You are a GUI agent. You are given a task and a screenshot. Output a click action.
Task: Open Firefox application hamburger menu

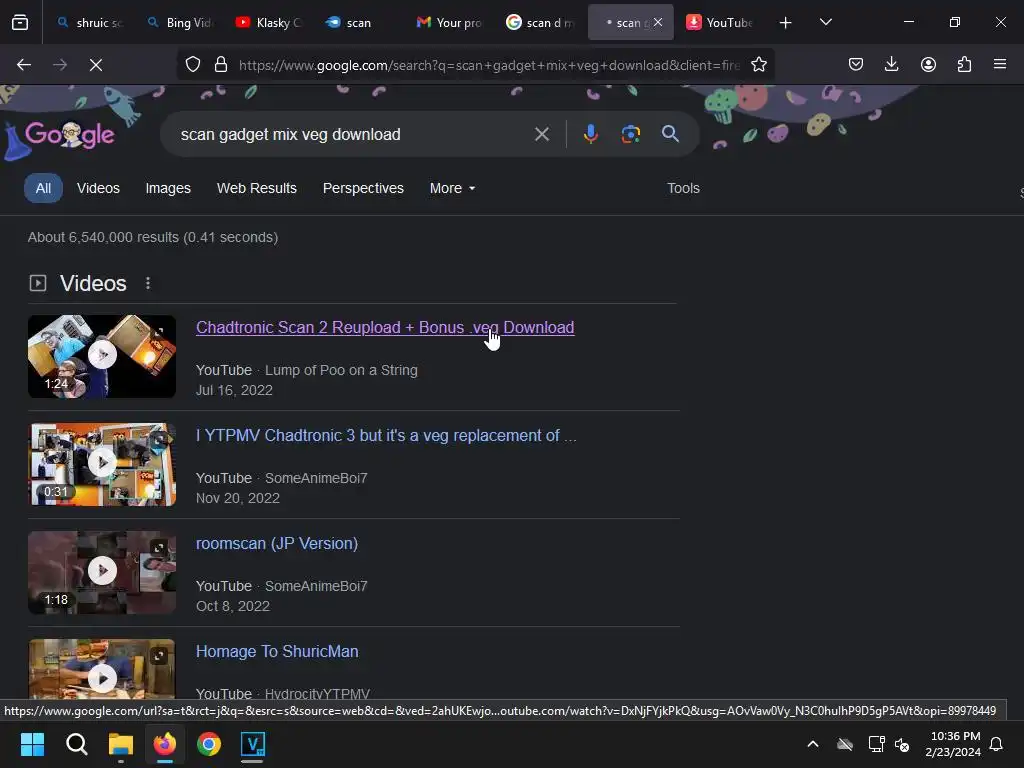(1000, 64)
